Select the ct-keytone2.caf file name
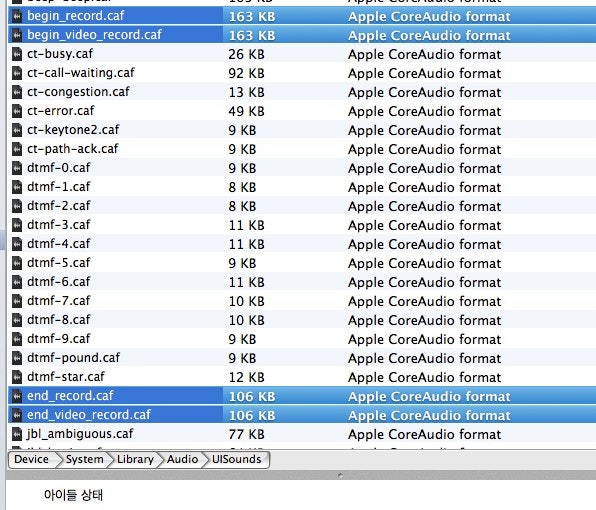The width and height of the screenshot is (596, 510). [x=73, y=130]
